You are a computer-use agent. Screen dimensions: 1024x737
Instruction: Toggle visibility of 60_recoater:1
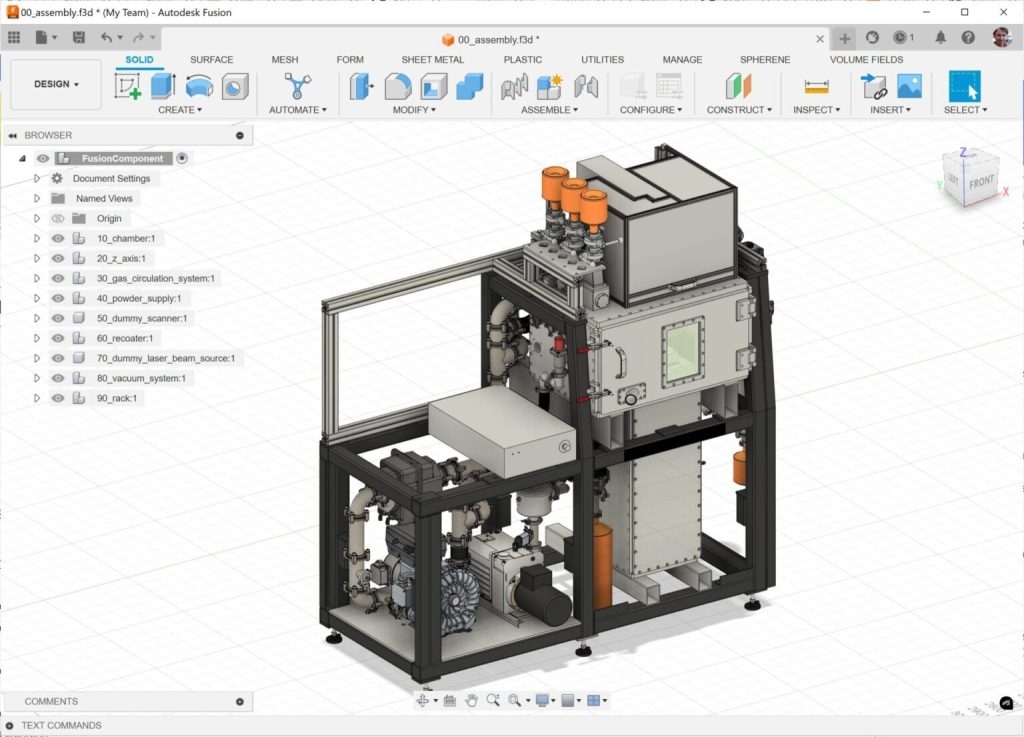(58, 339)
